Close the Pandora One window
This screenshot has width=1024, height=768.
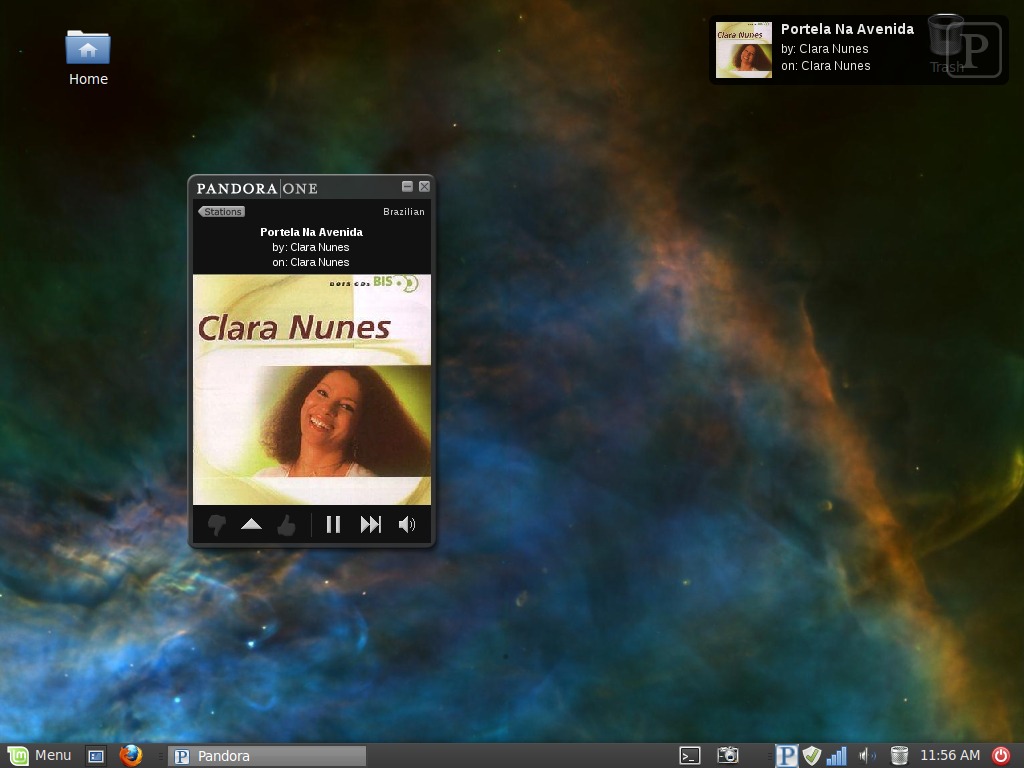(424, 186)
